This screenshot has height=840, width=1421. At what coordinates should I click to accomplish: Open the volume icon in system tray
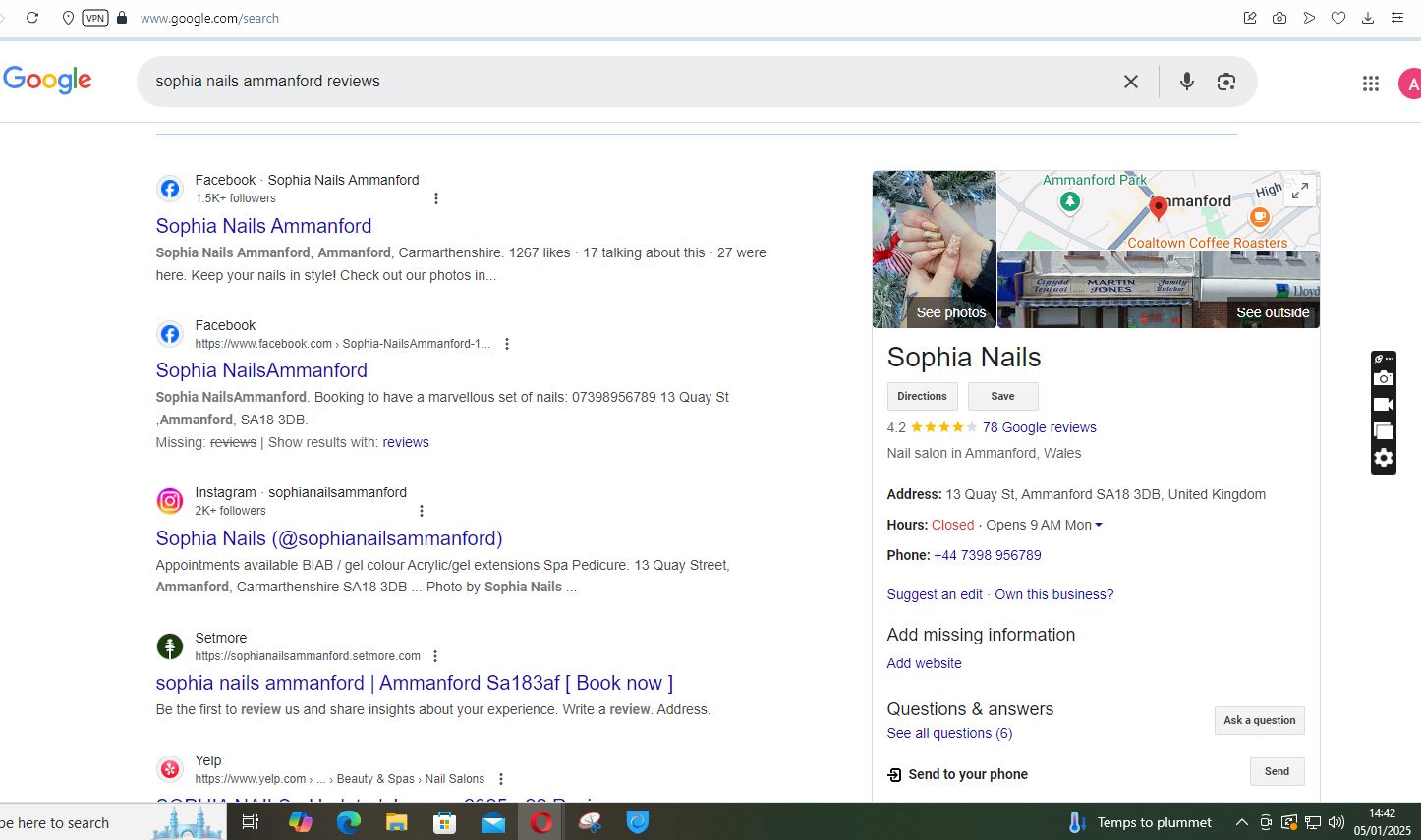pyautogui.click(x=1336, y=822)
